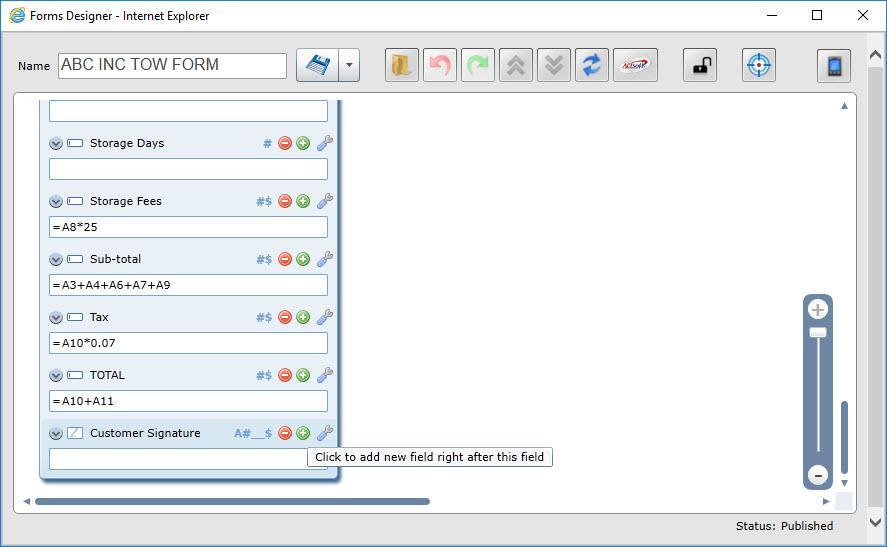Click the Redo arrow in toolbar
This screenshot has width=887, height=547.
tap(478, 66)
